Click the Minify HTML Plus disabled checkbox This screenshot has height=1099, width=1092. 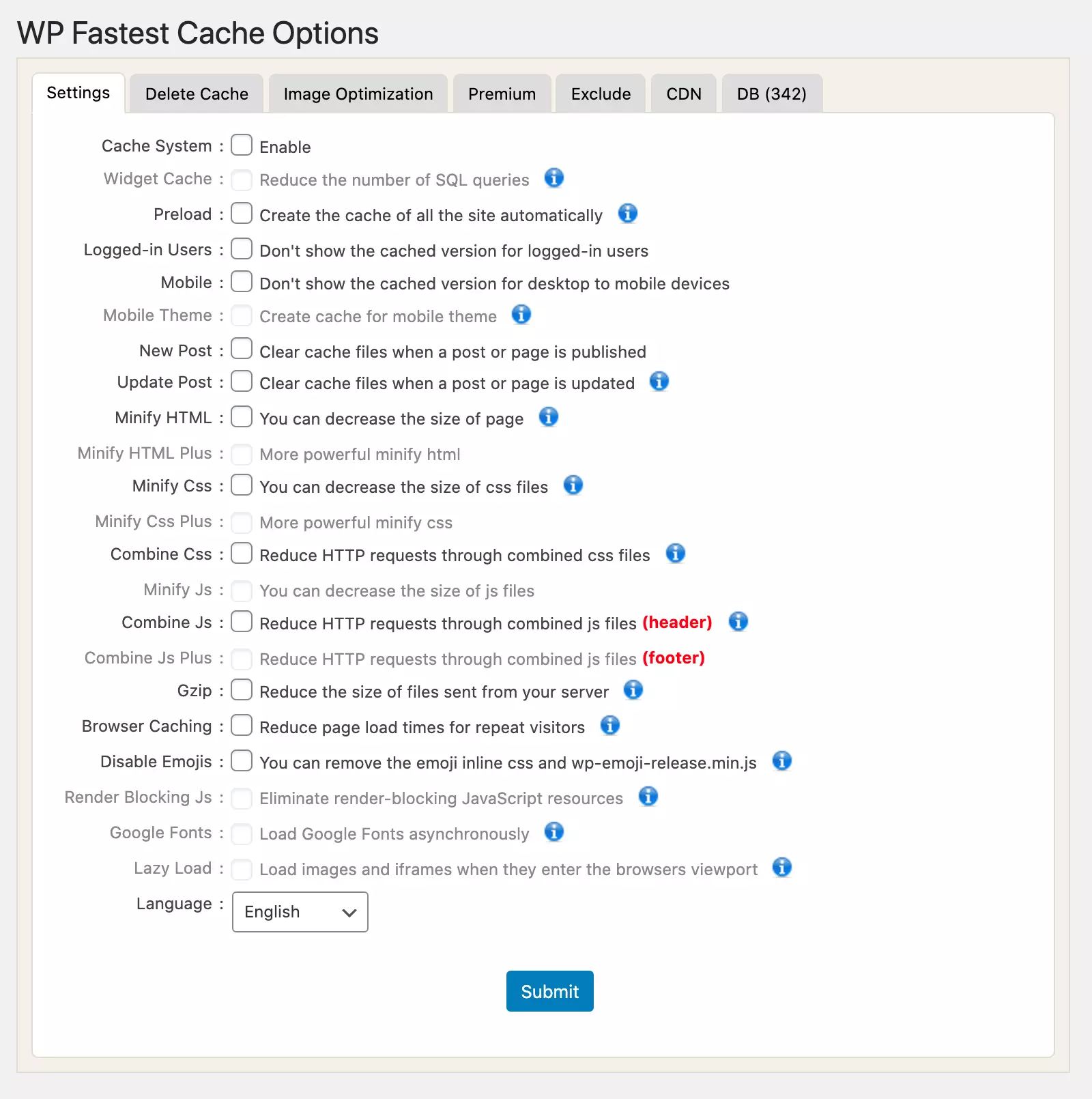pyautogui.click(x=242, y=455)
